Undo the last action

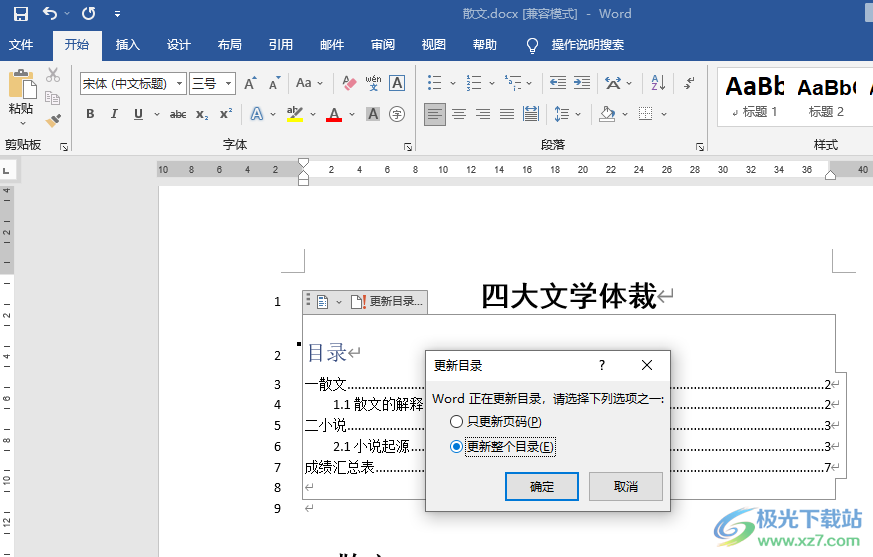coord(50,13)
